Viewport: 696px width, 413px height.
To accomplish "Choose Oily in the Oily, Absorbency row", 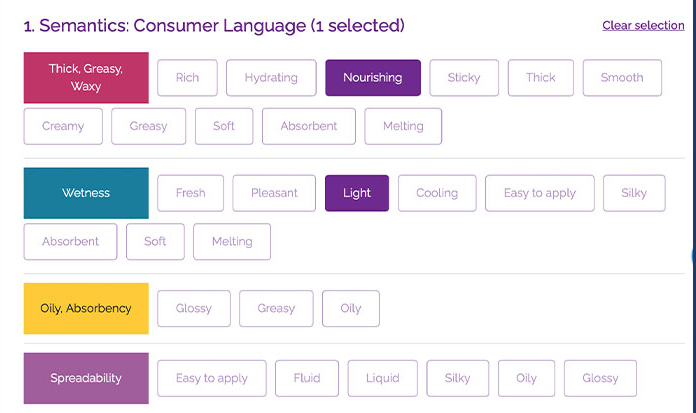I will coord(351,309).
